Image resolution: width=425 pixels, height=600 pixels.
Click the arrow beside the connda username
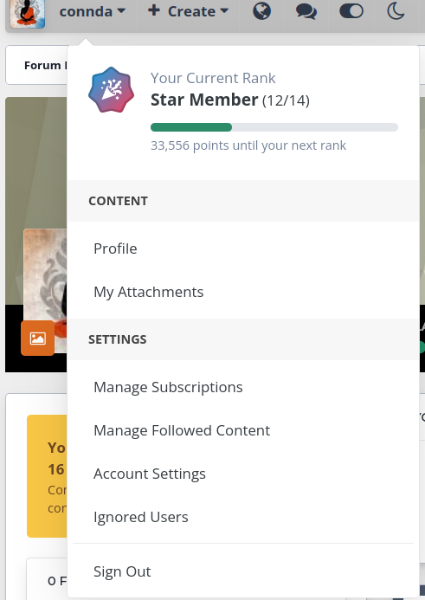121,11
